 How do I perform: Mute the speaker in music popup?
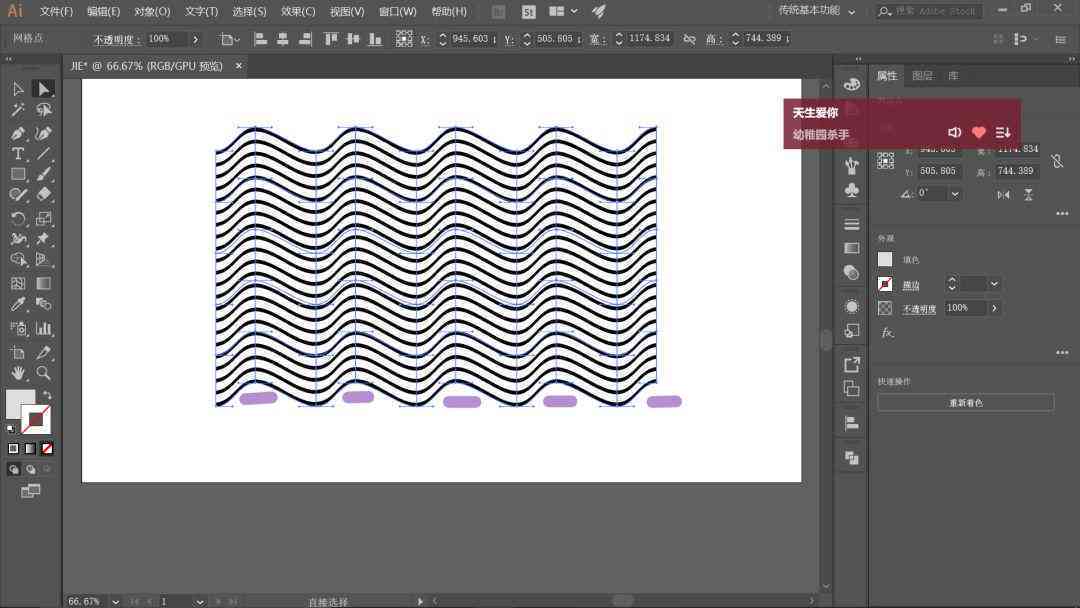[955, 132]
